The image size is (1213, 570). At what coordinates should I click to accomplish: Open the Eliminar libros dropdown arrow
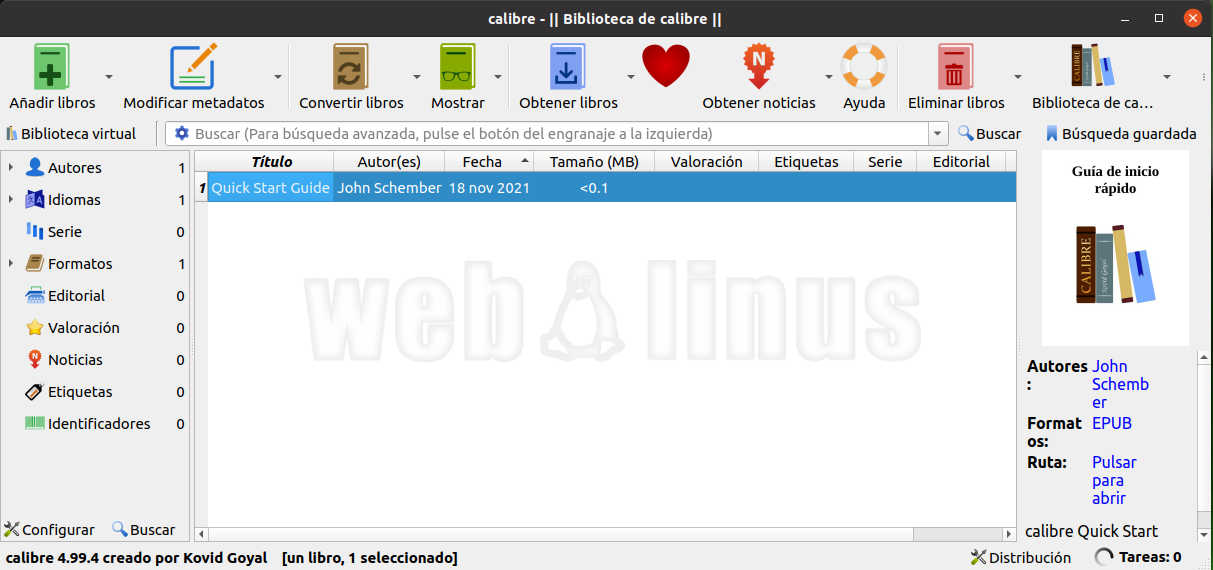[x=1018, y=77]
